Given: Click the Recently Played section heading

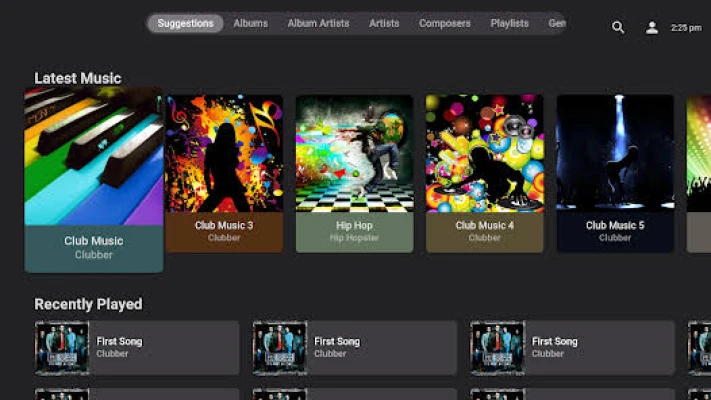Looking at the screenshot, I should (x=88, y=304).
